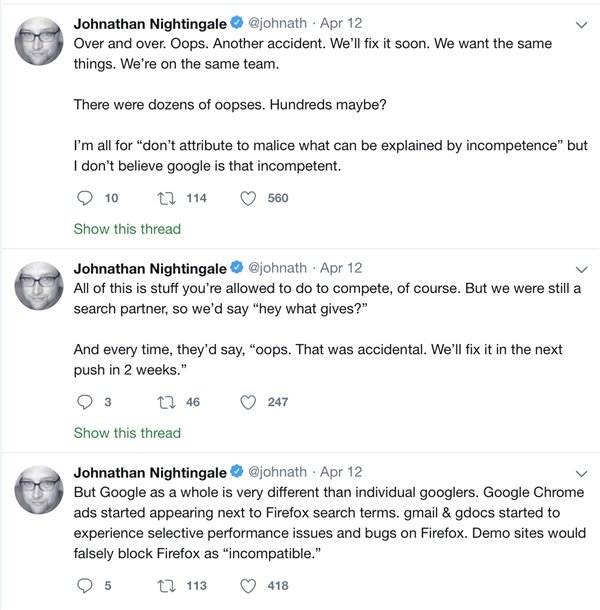600x610 pixels.
Task: Show this thread under the second tweet
Action: pos(127,433)
